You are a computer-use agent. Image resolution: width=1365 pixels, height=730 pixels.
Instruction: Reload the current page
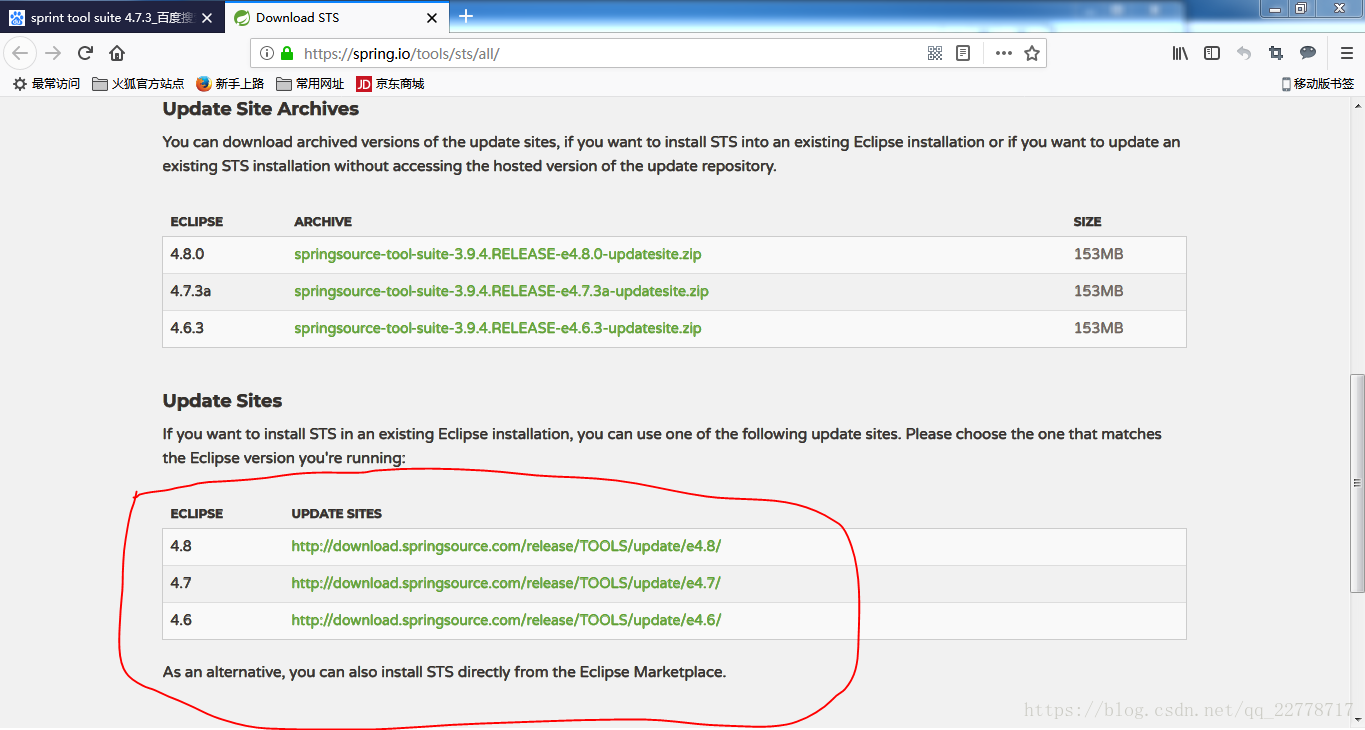85,53
